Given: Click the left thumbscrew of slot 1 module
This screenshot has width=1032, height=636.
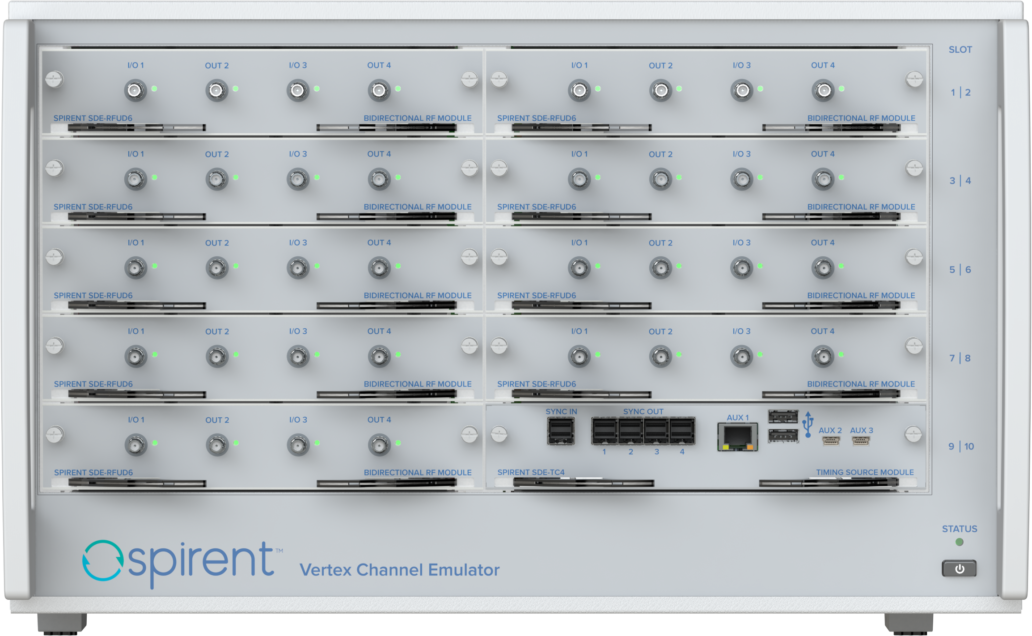Looking at the screenshot, I should coord(54,80).
